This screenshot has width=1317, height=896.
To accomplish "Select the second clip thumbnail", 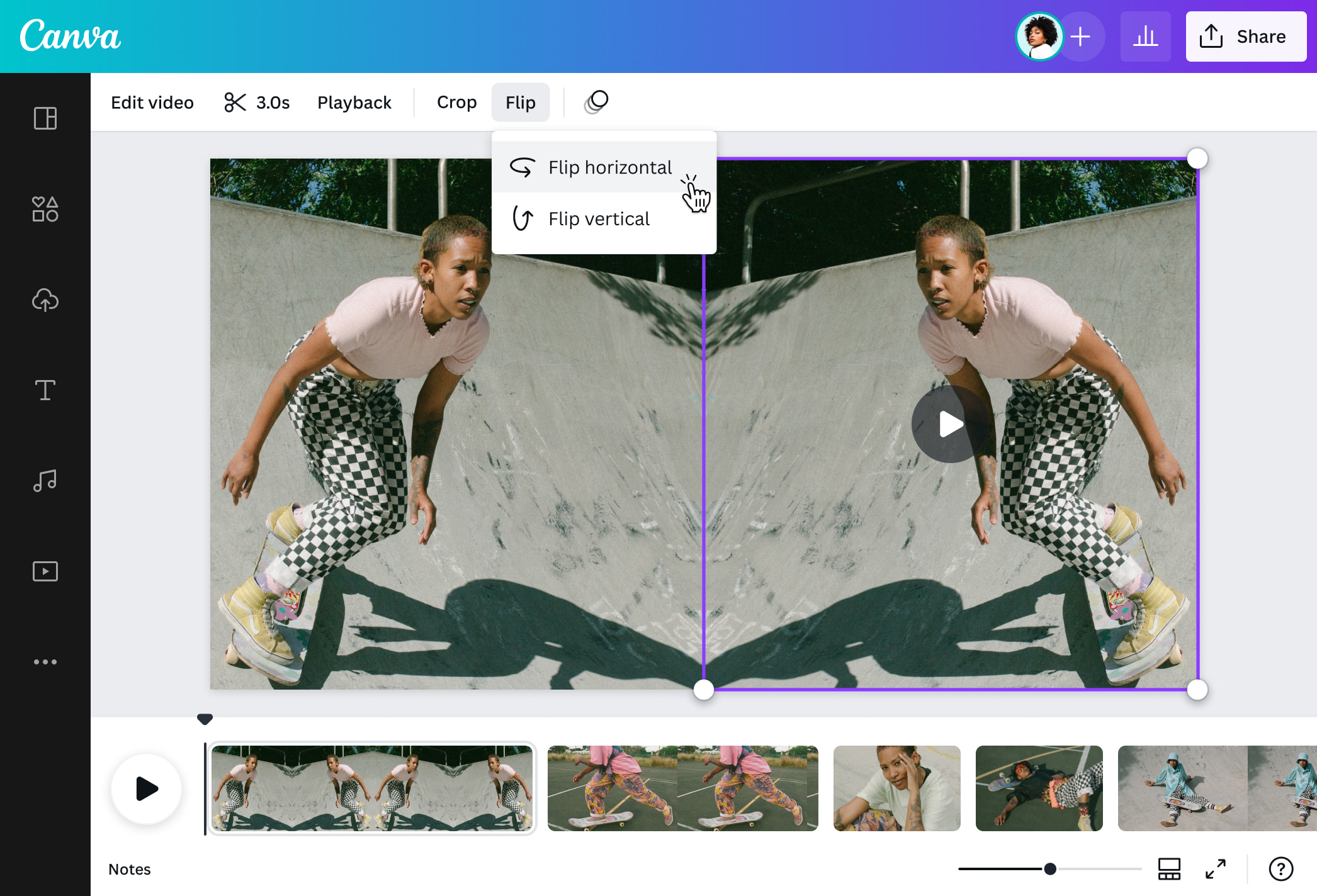I will pyautogui.click(x=682, y=788).
